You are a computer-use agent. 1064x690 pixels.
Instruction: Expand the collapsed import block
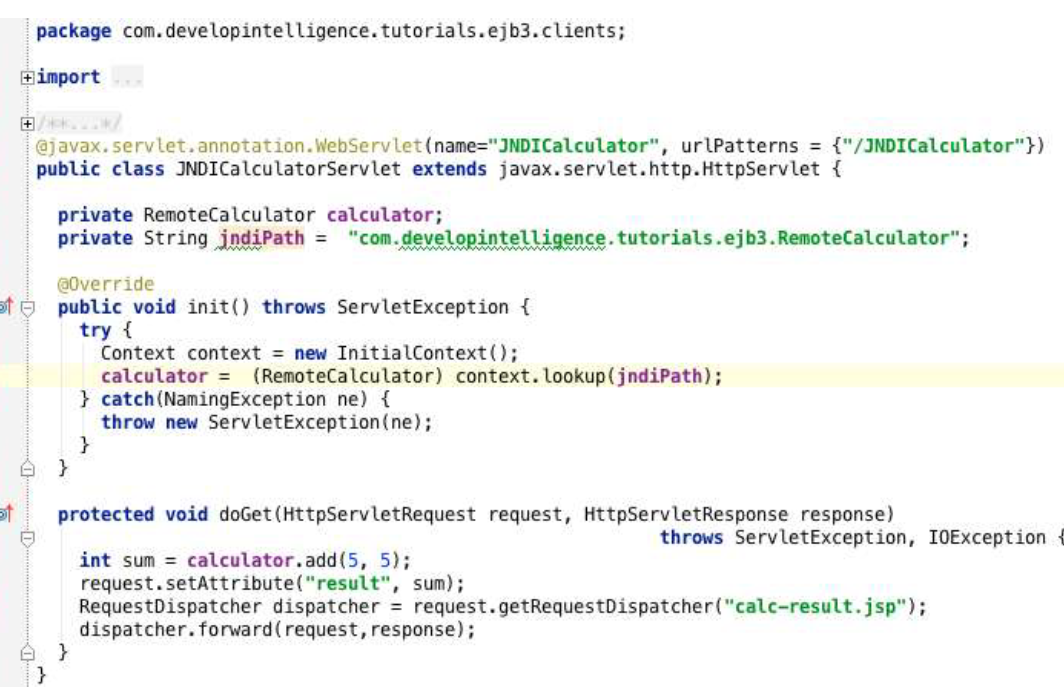tap(27, 78)
